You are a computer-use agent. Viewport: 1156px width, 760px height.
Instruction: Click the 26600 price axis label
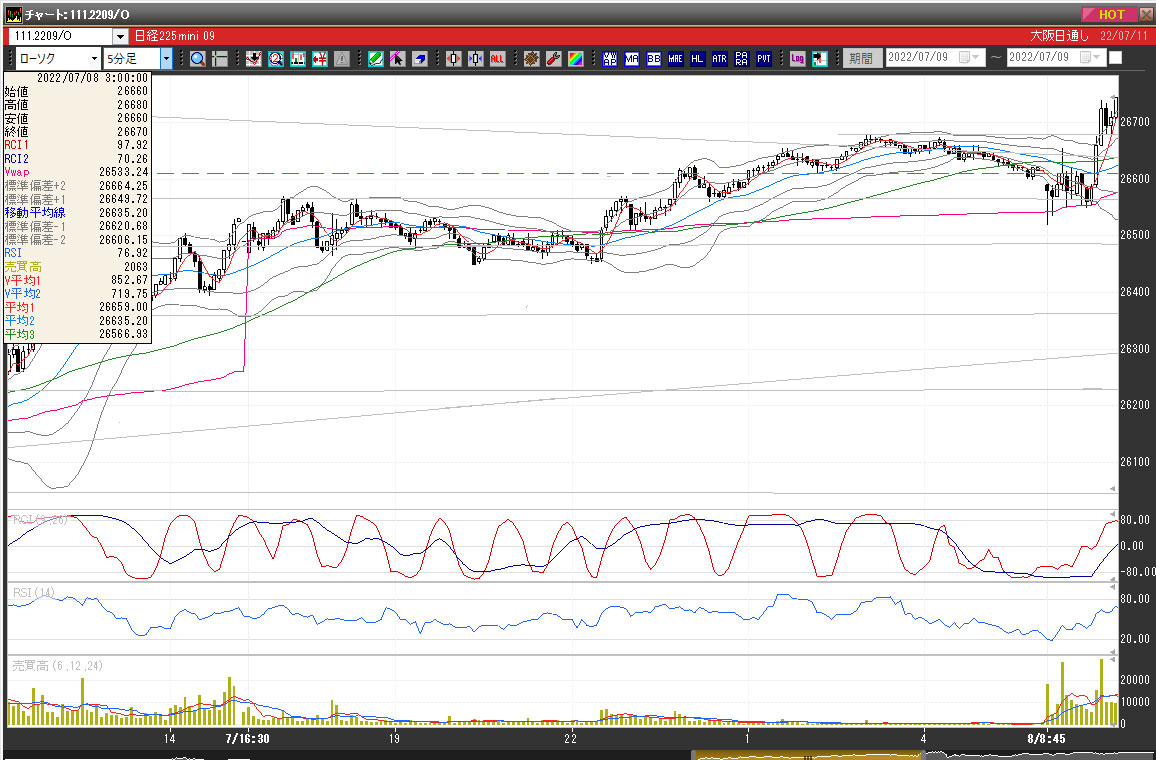[x=1135, y=178]
